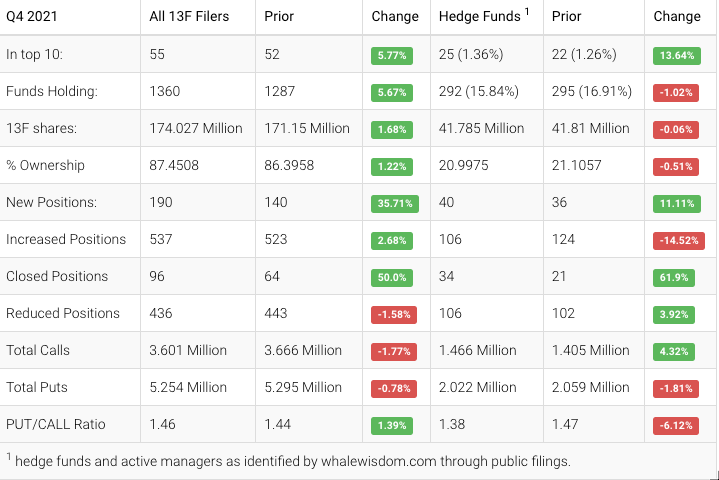Select the Closed Positions row label

tap(57, 276)
